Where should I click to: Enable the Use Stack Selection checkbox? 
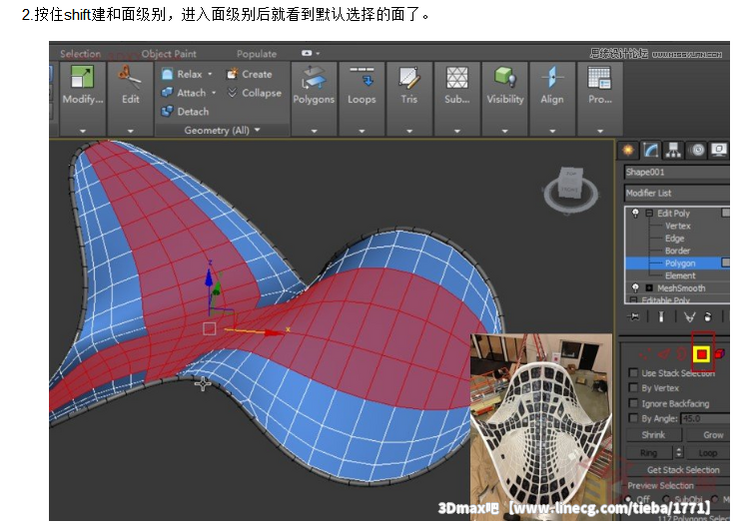[x=633, y=373]
